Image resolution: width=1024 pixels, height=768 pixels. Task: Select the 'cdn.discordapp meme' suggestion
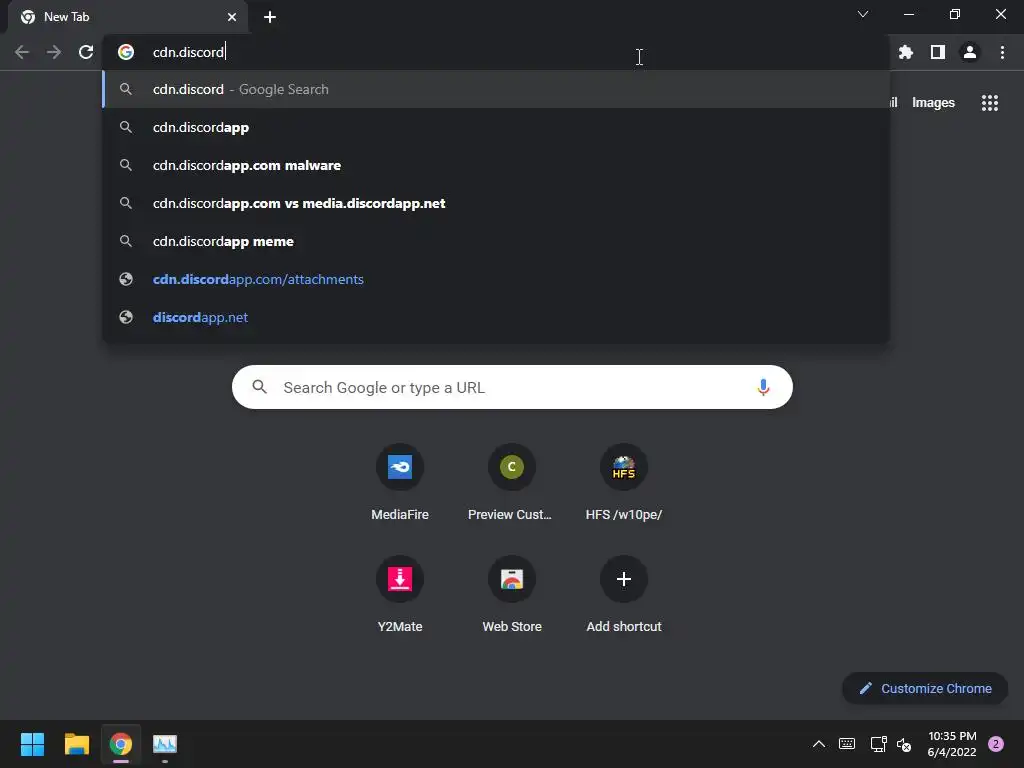coord(496,241)
